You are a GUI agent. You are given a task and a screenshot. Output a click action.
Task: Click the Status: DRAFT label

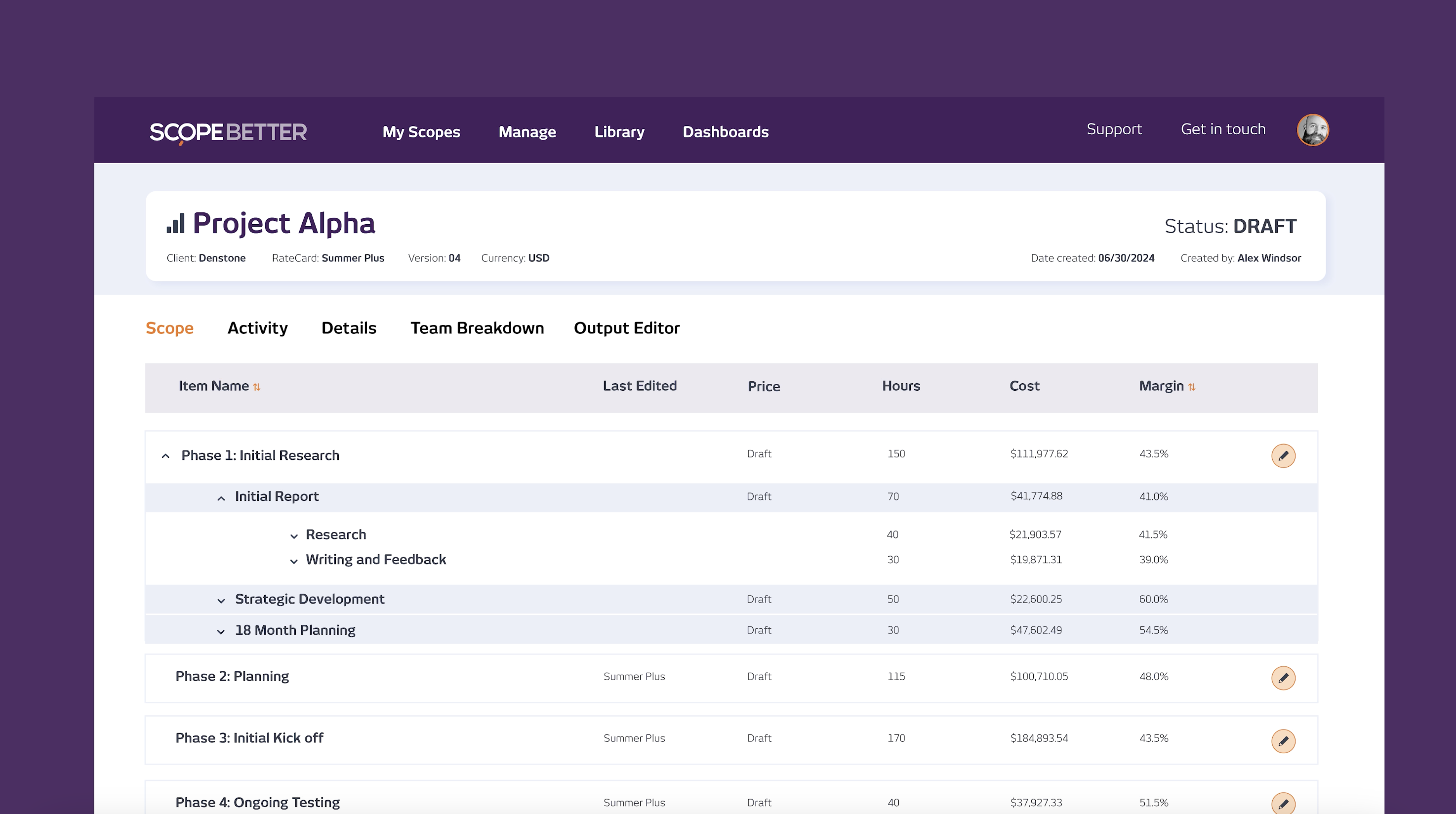tap(1230, 226)
